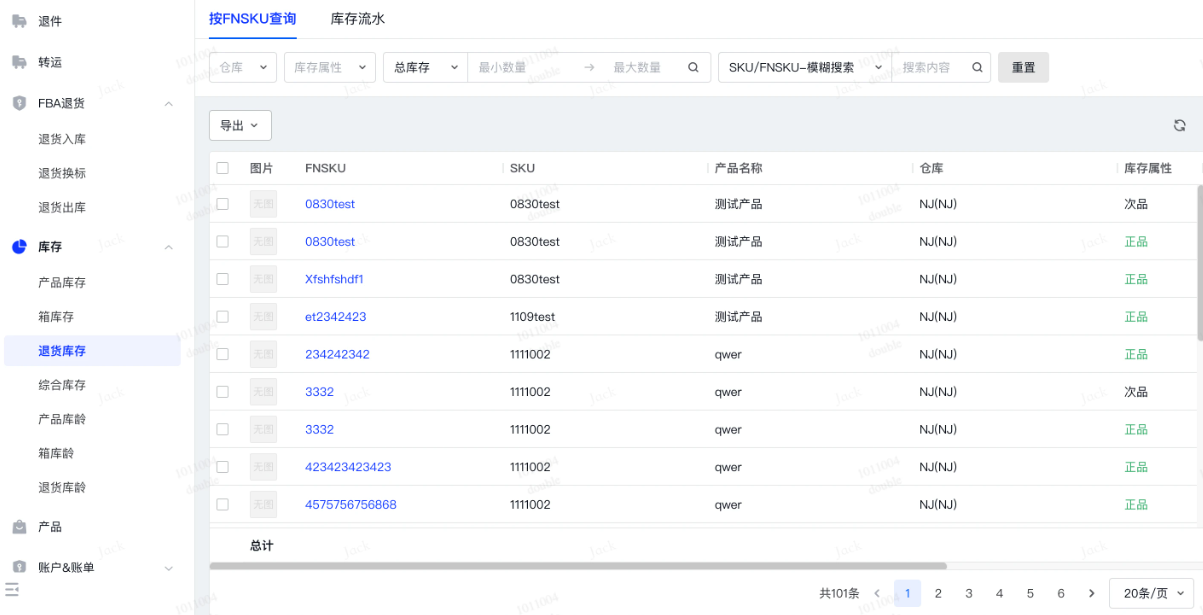Click the search icon in SKU search box
Viewport: 1203px width, 615px height.
pos(976,68)
